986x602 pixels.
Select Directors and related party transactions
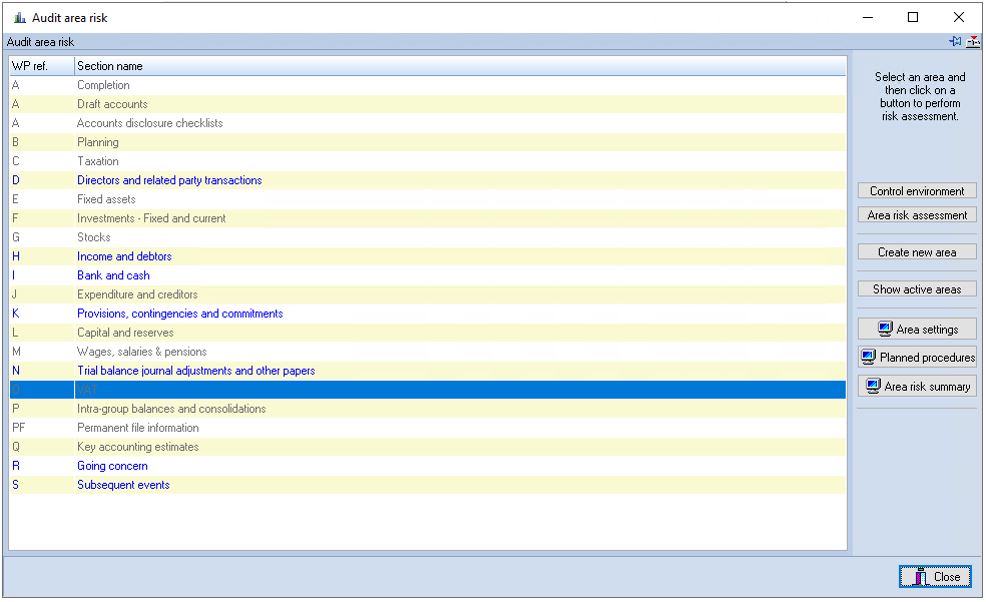click(428, 180)
